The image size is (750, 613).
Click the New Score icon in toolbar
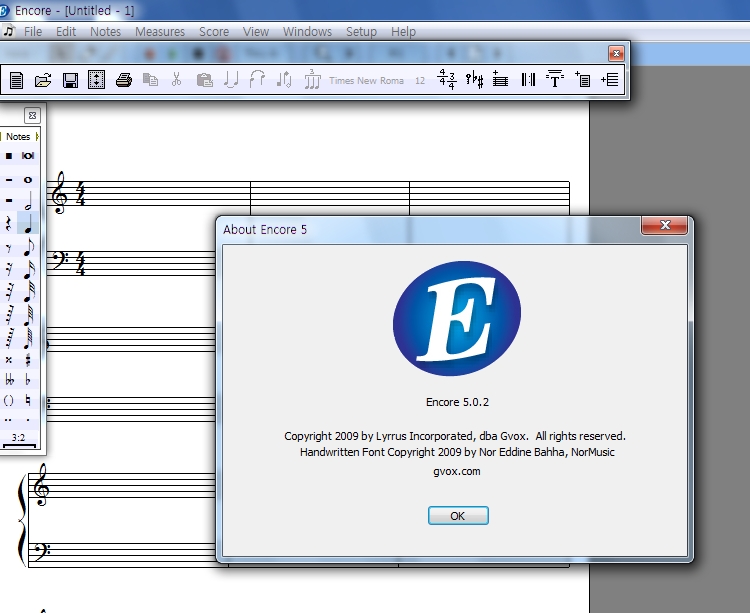(17, 80)
